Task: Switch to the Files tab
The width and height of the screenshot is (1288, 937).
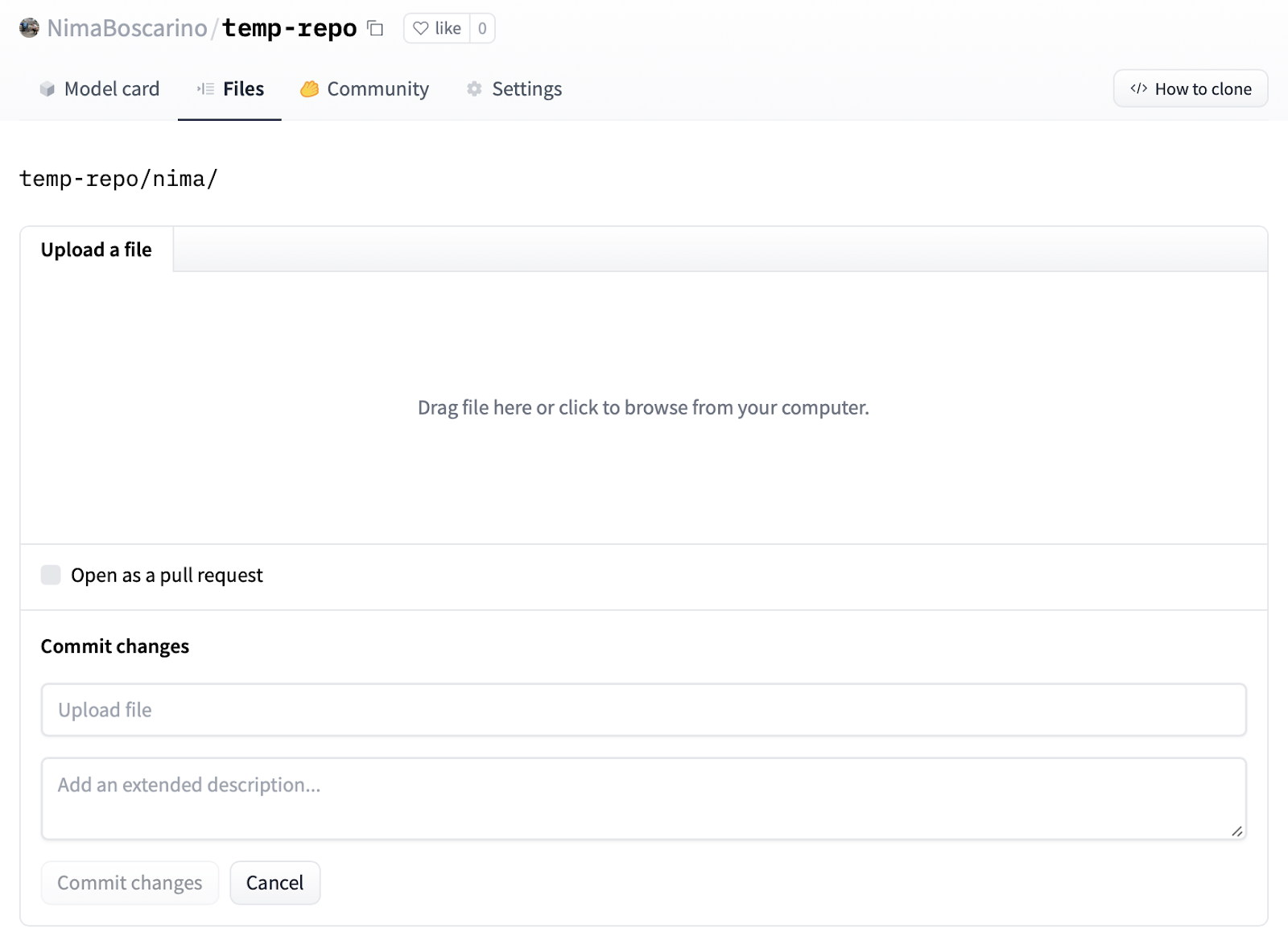Action: tap(230, 89)
